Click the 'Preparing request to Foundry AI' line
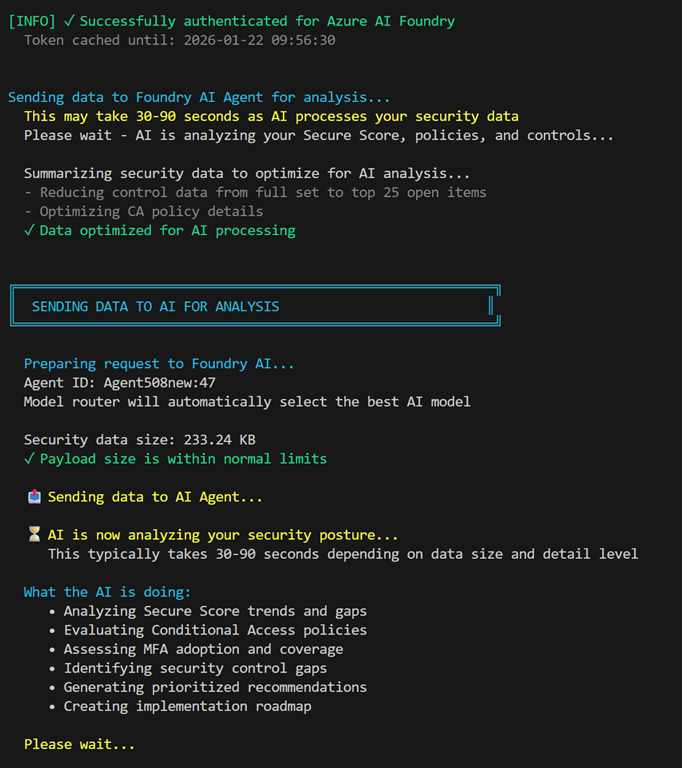The width and height of the screenshot is (682, 768). [159, 364]
